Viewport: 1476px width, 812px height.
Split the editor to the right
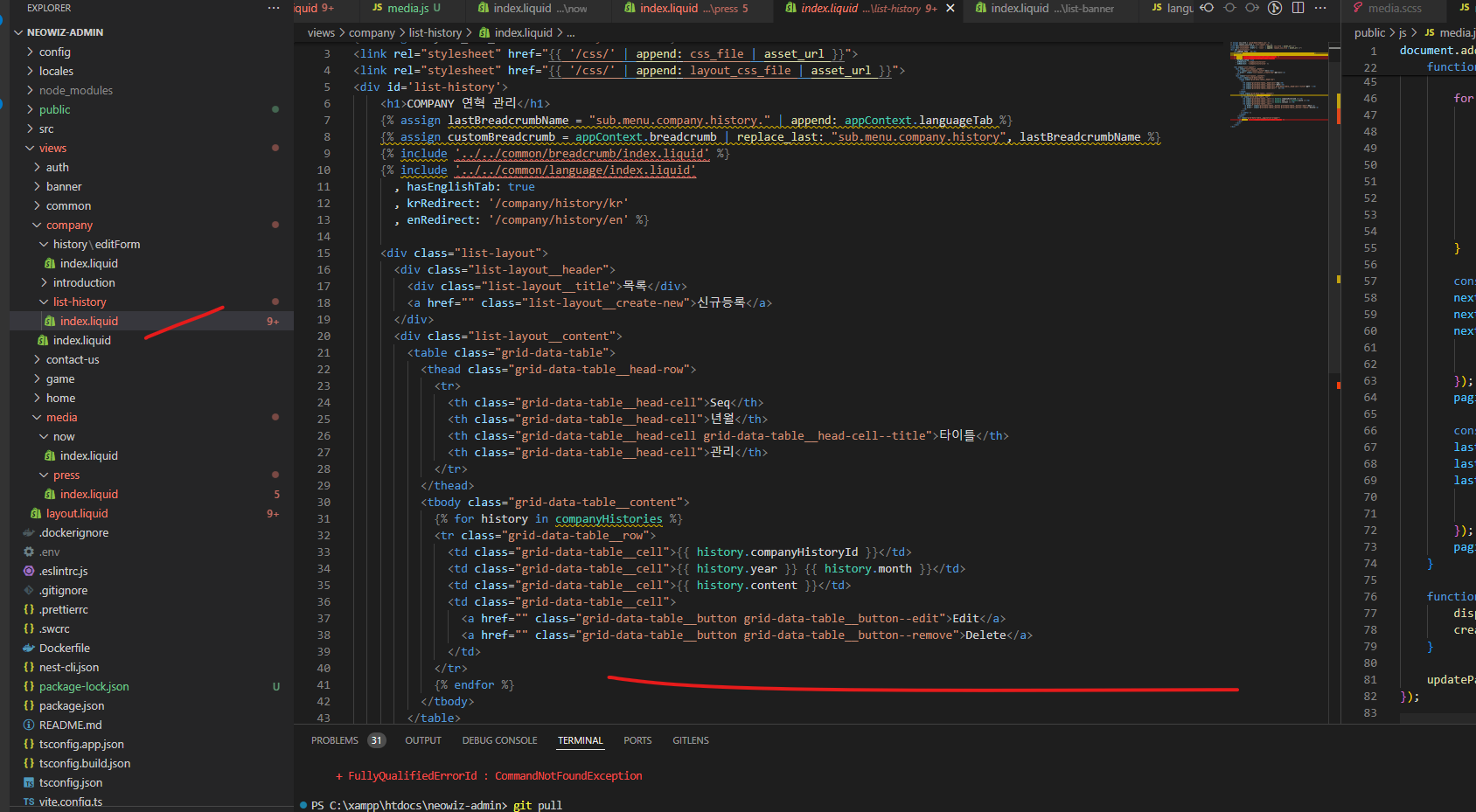pyautogui.click(x=1298, y=8)
